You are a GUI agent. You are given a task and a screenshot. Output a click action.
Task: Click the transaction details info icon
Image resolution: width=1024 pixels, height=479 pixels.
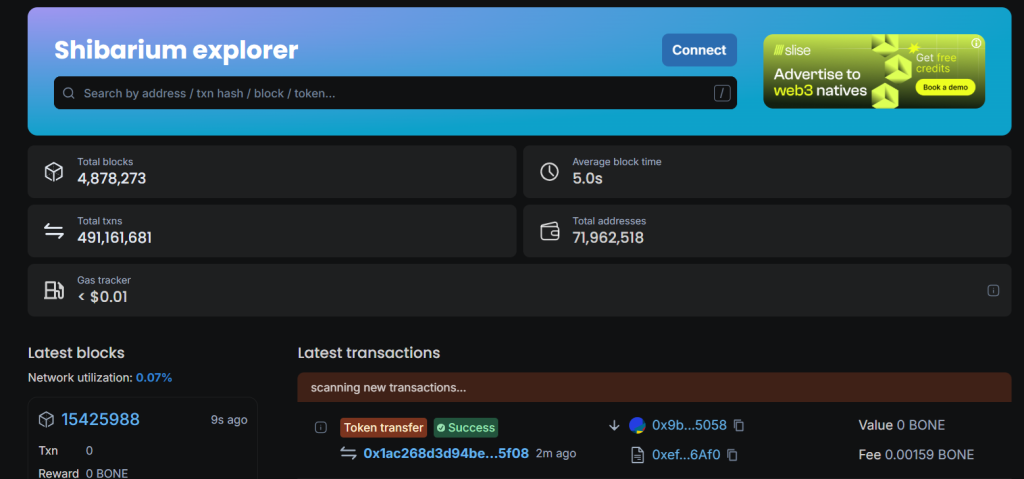click(x=321, y=427)
